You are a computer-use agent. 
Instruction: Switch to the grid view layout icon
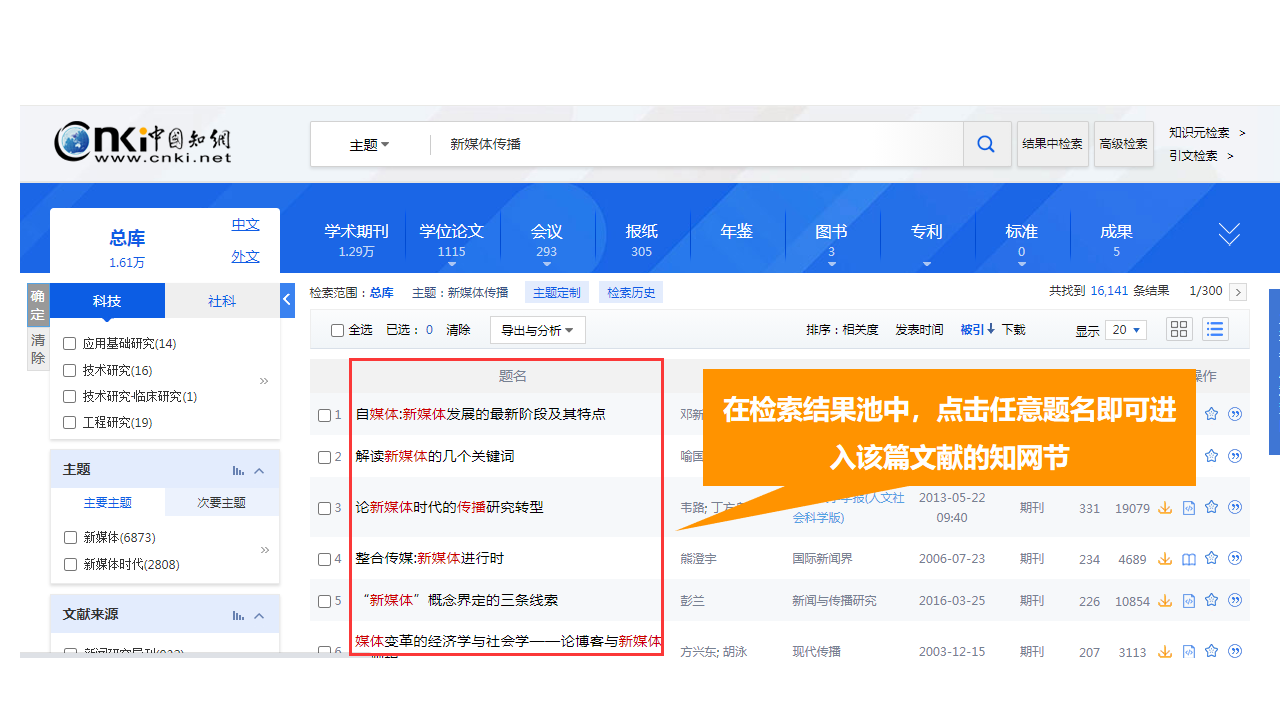click(x=1179, y=329)
